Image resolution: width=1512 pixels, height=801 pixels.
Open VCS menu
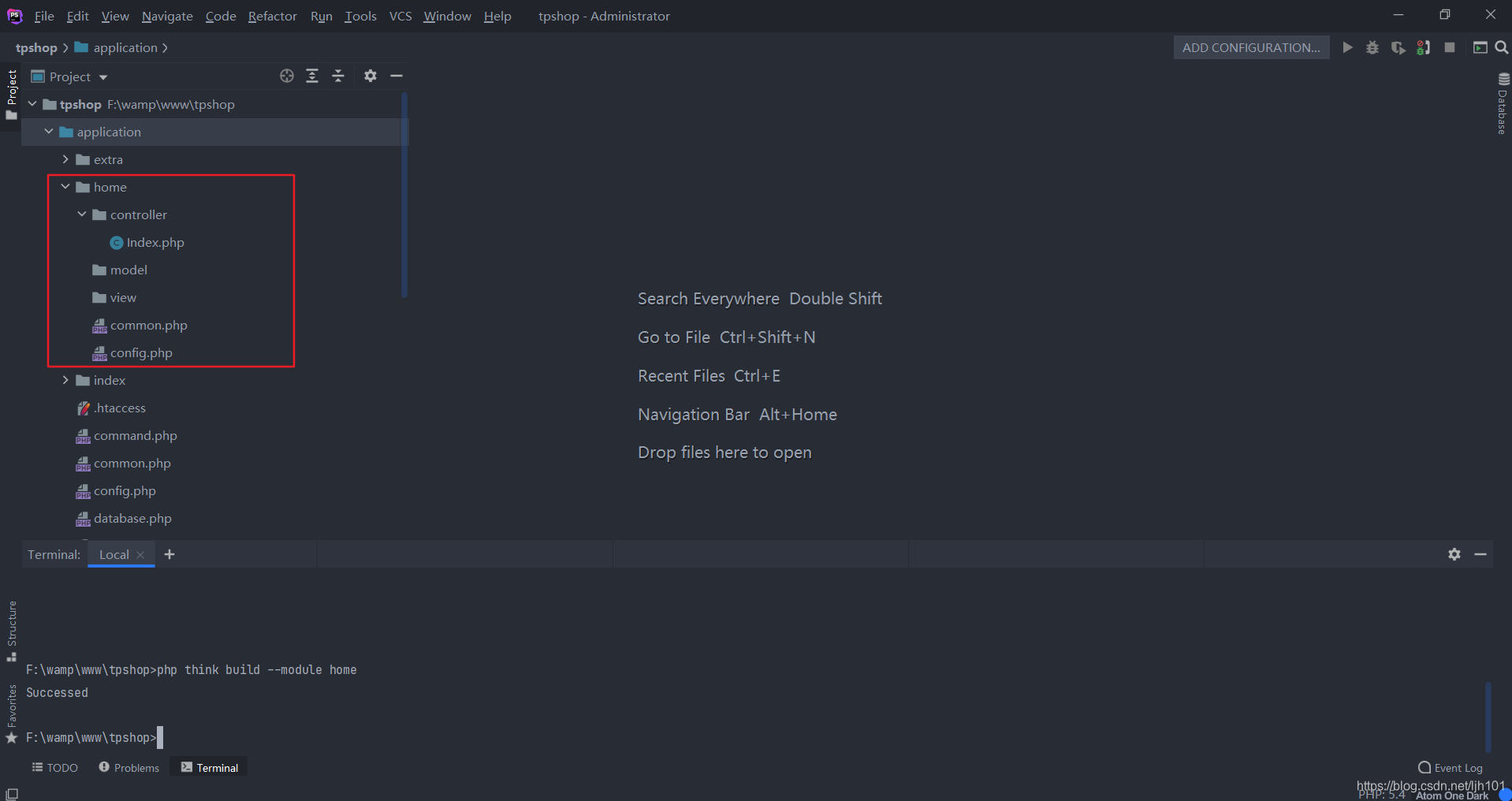(x=400, y=16)
